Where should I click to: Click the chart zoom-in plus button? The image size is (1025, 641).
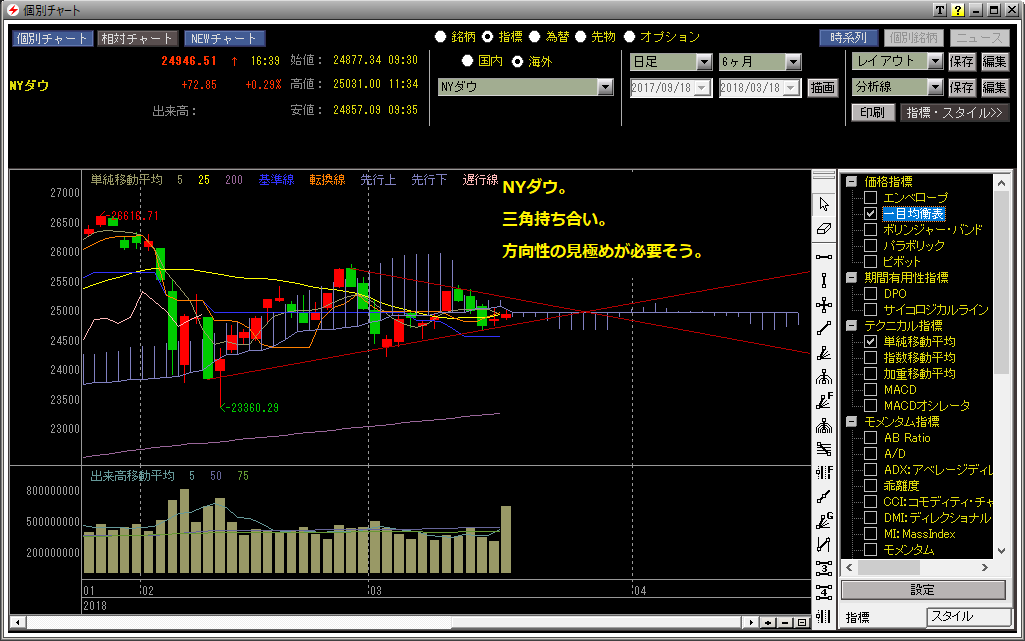click(x=767, y=623)
